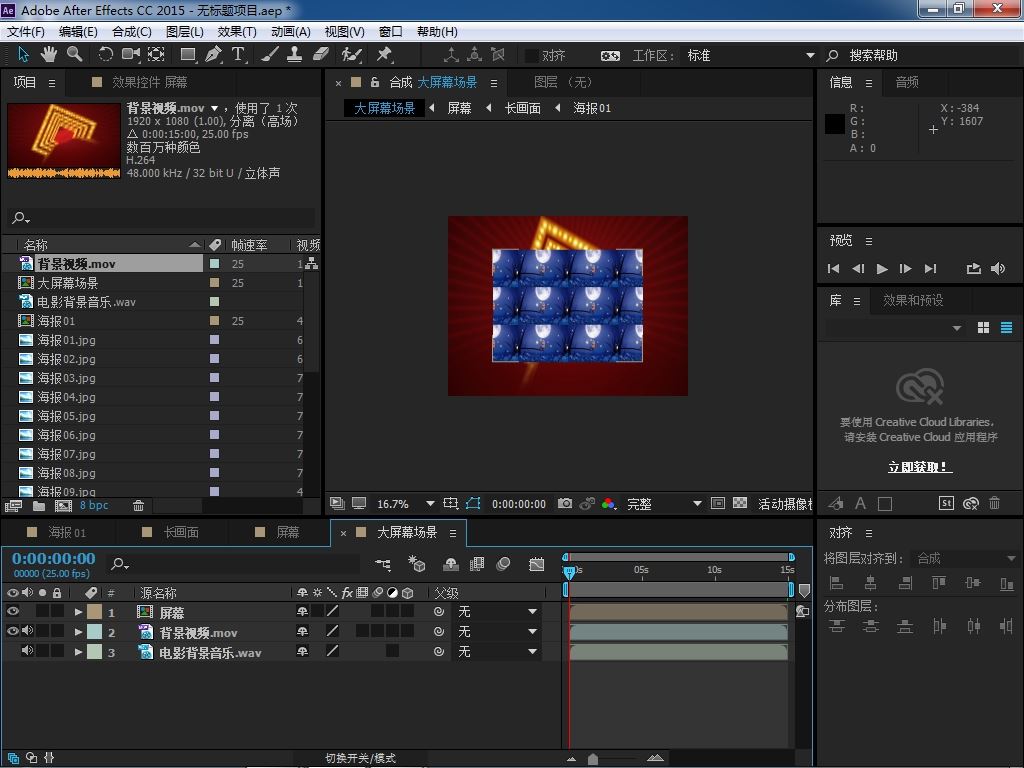The height and width of the screenshot is (768, 1024).
Task: Select the Puppet Pin tool
Action: [x=384, y=55]
